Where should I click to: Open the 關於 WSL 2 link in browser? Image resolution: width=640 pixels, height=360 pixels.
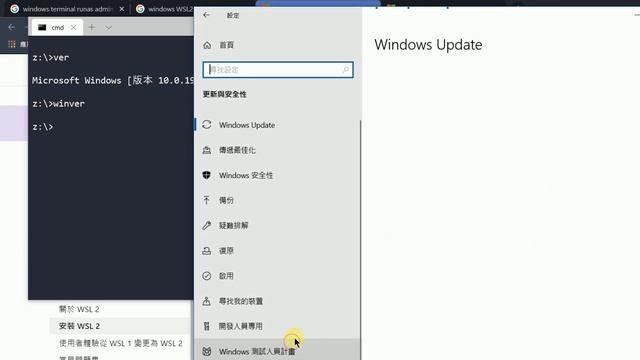click(x=79, y=309)
